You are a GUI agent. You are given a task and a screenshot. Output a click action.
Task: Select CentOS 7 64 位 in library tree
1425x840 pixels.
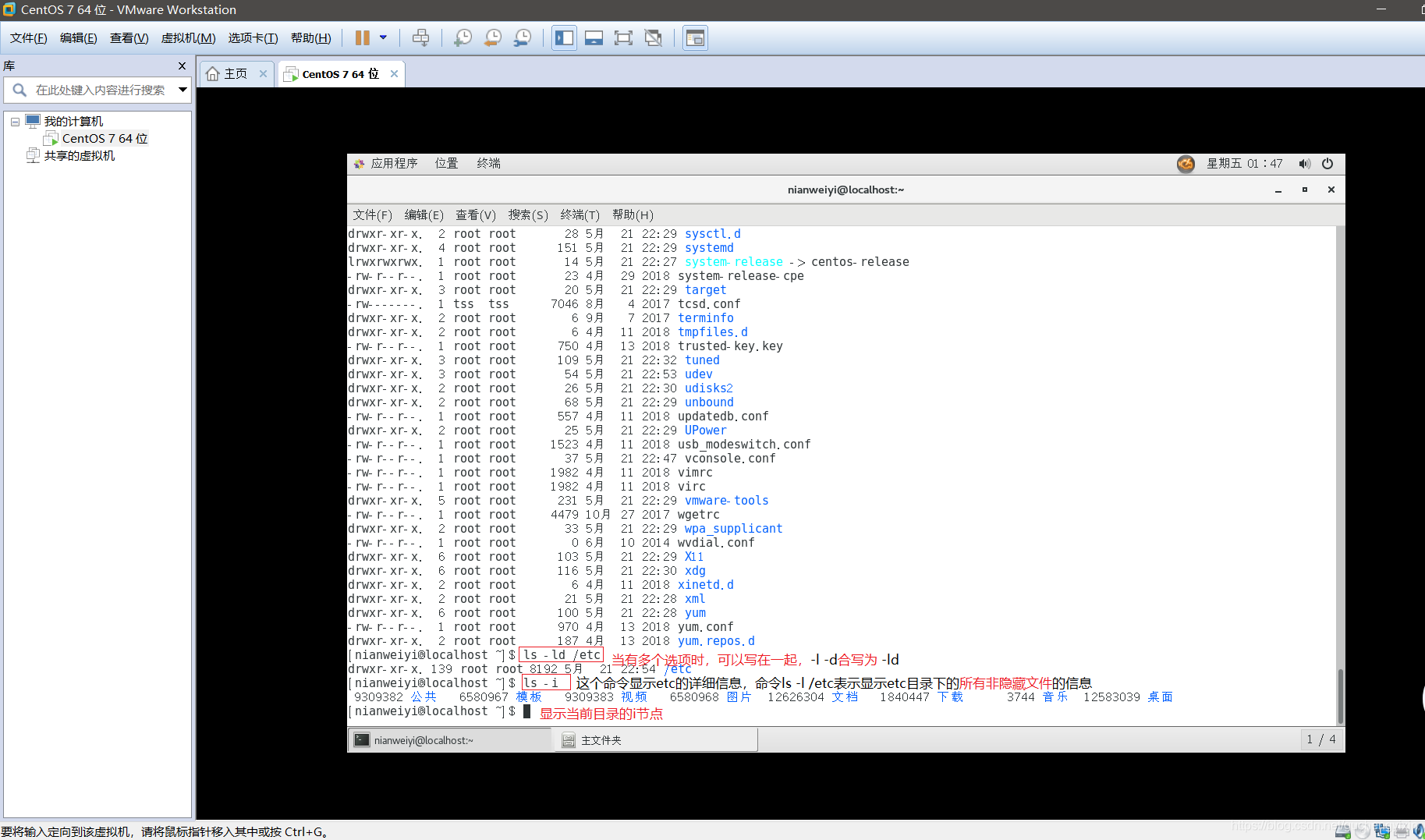(105, 139)
